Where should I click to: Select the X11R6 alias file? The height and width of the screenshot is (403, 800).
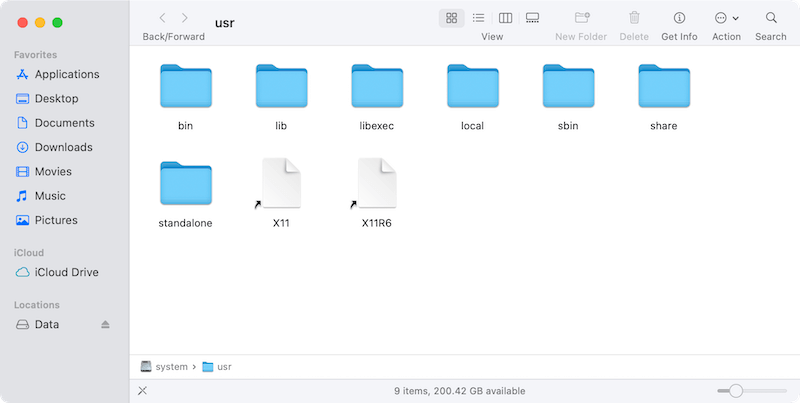click(376, 183)
